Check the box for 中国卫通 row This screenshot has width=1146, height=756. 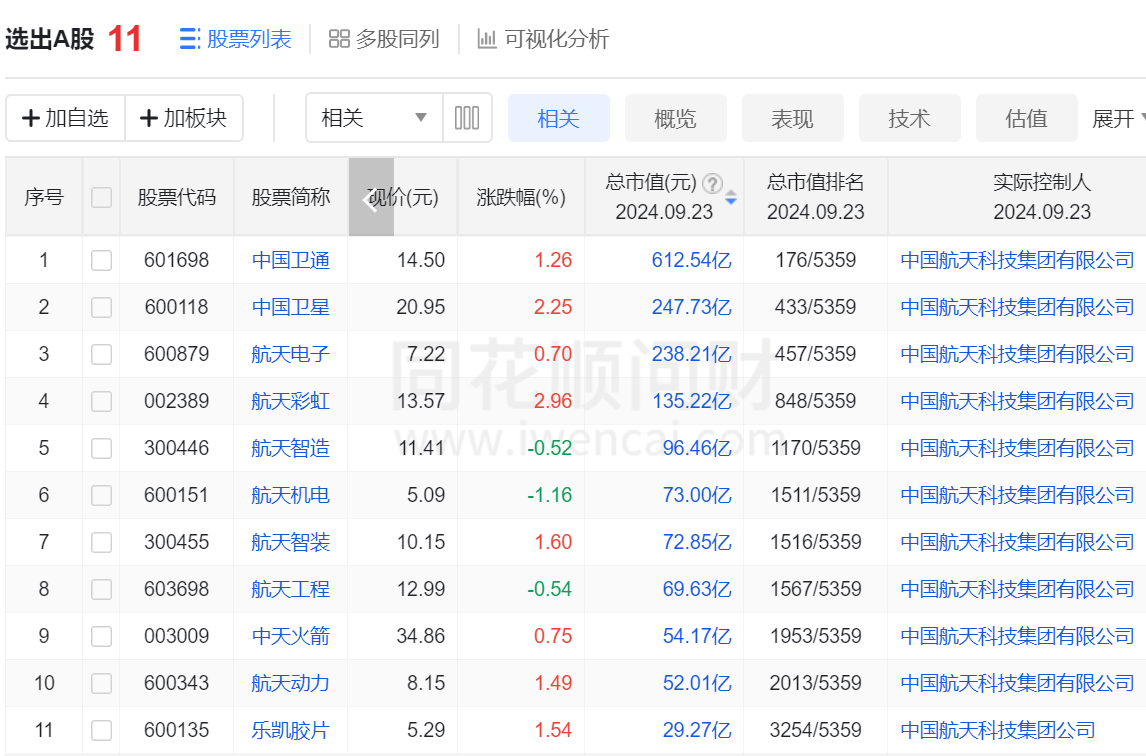(101, 260)
